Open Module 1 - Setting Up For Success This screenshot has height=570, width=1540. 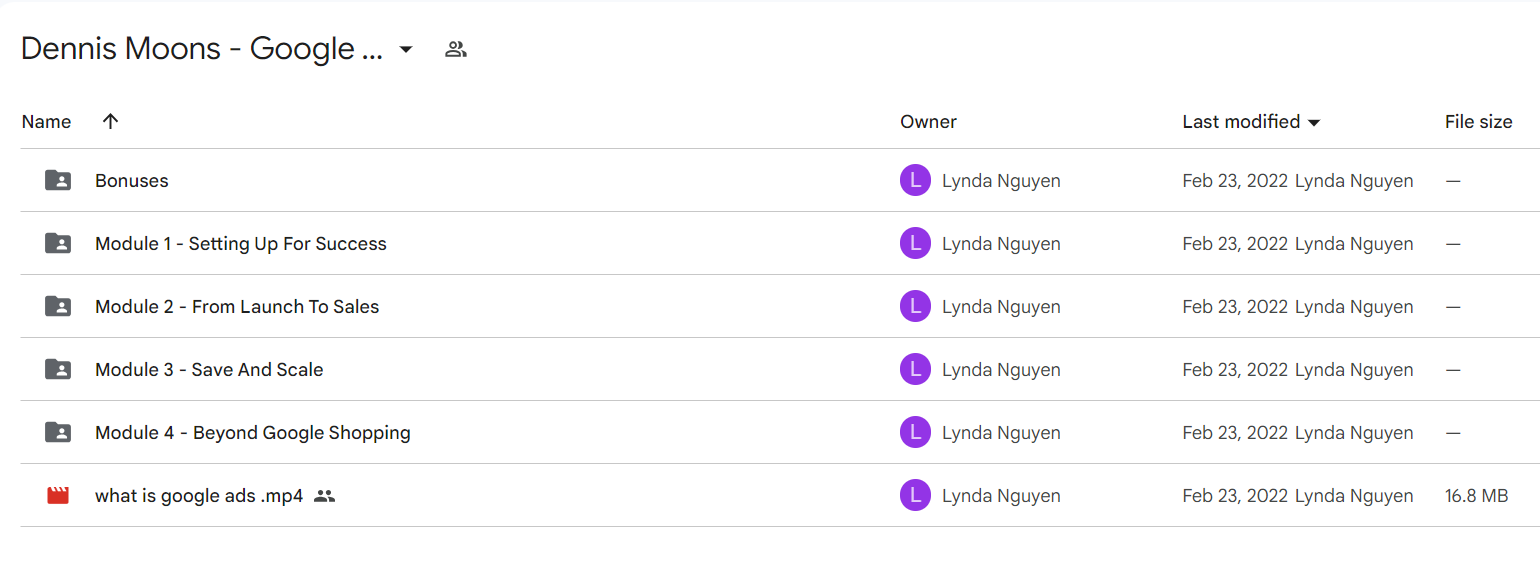click(241, 244)
